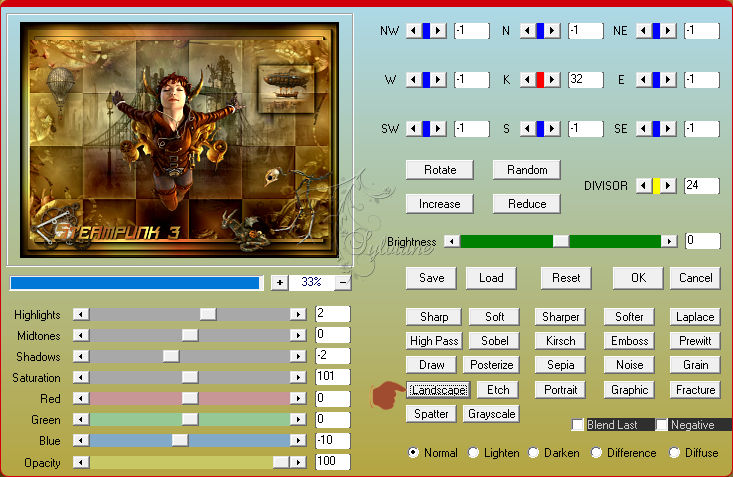Save the current filter settings

tap(431, 278)
